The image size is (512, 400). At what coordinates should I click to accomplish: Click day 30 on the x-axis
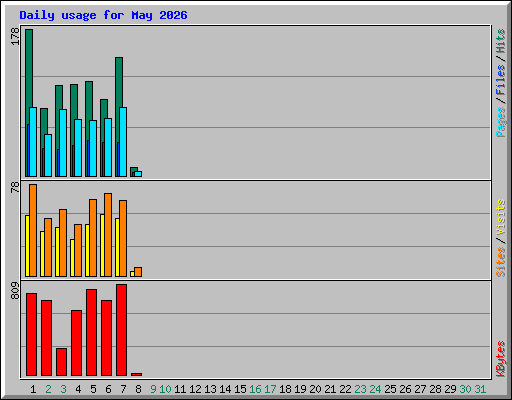tap(465, 389)
